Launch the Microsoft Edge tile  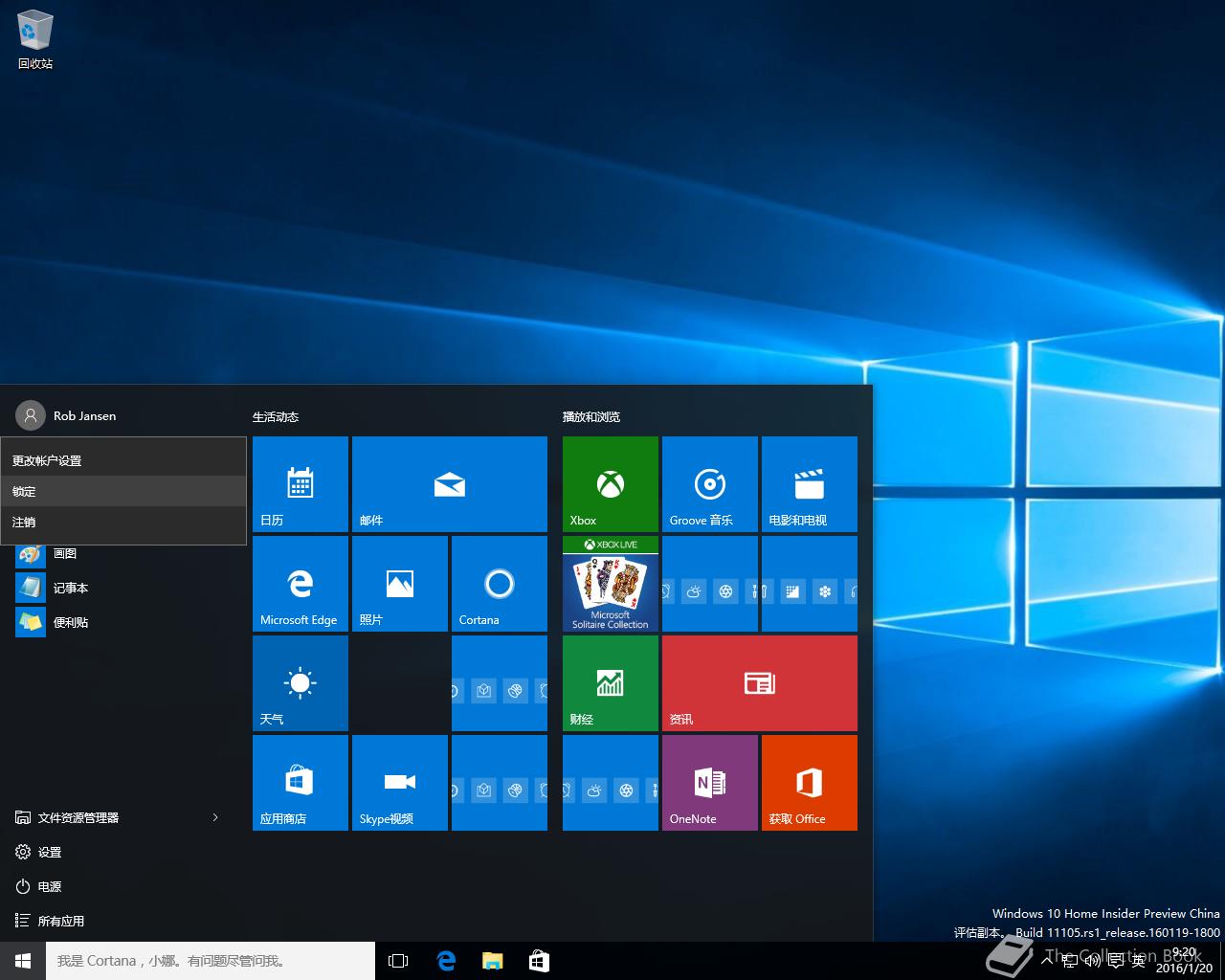click(x=301, y=584)
